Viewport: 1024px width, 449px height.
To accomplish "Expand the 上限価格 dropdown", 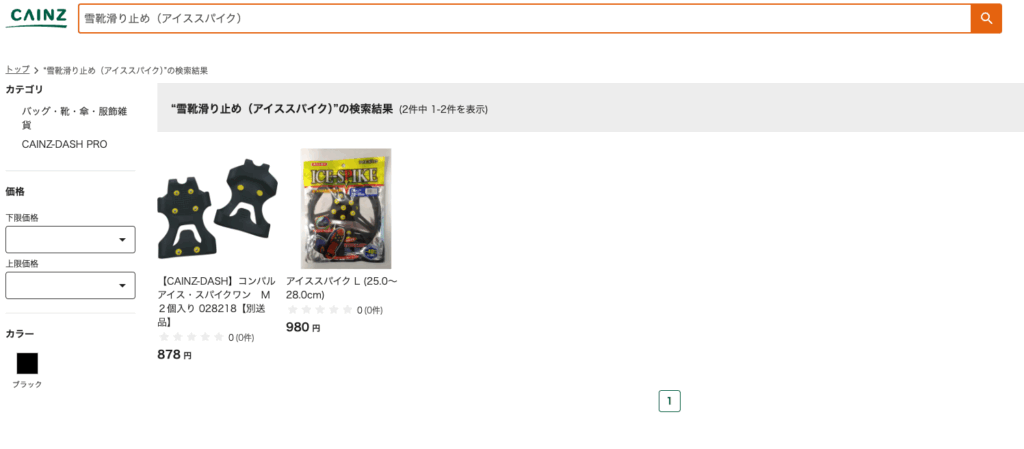I will [x=71, y=285].
